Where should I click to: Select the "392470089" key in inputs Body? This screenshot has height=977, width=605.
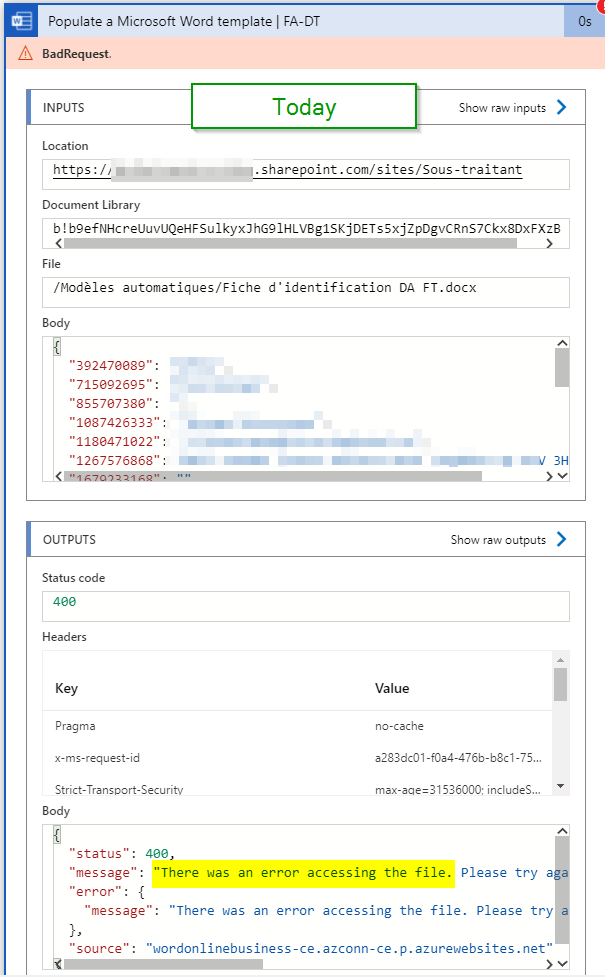click(x=111, y=365)
